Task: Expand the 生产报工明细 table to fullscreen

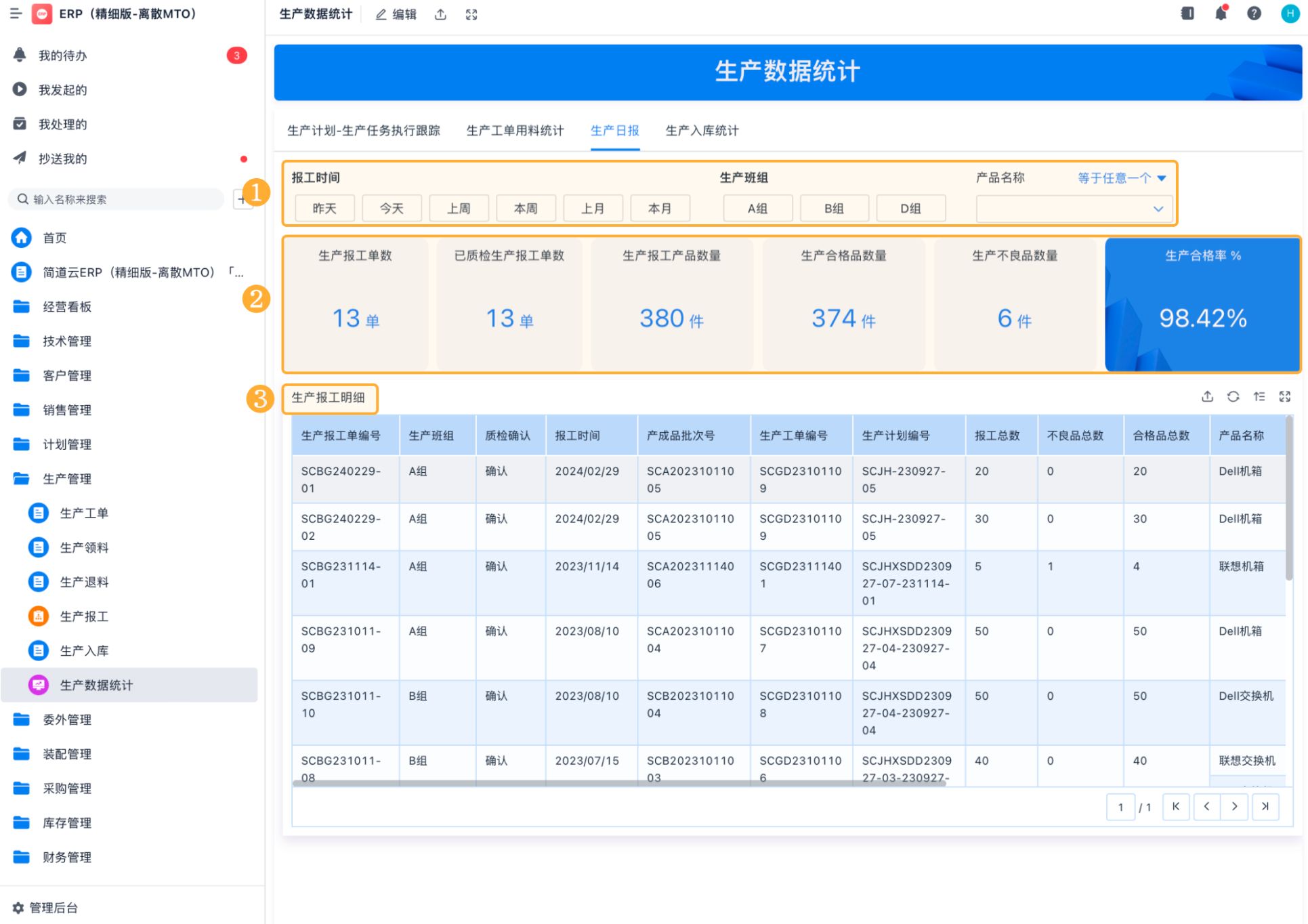Action: click(x=1284, y=397)
